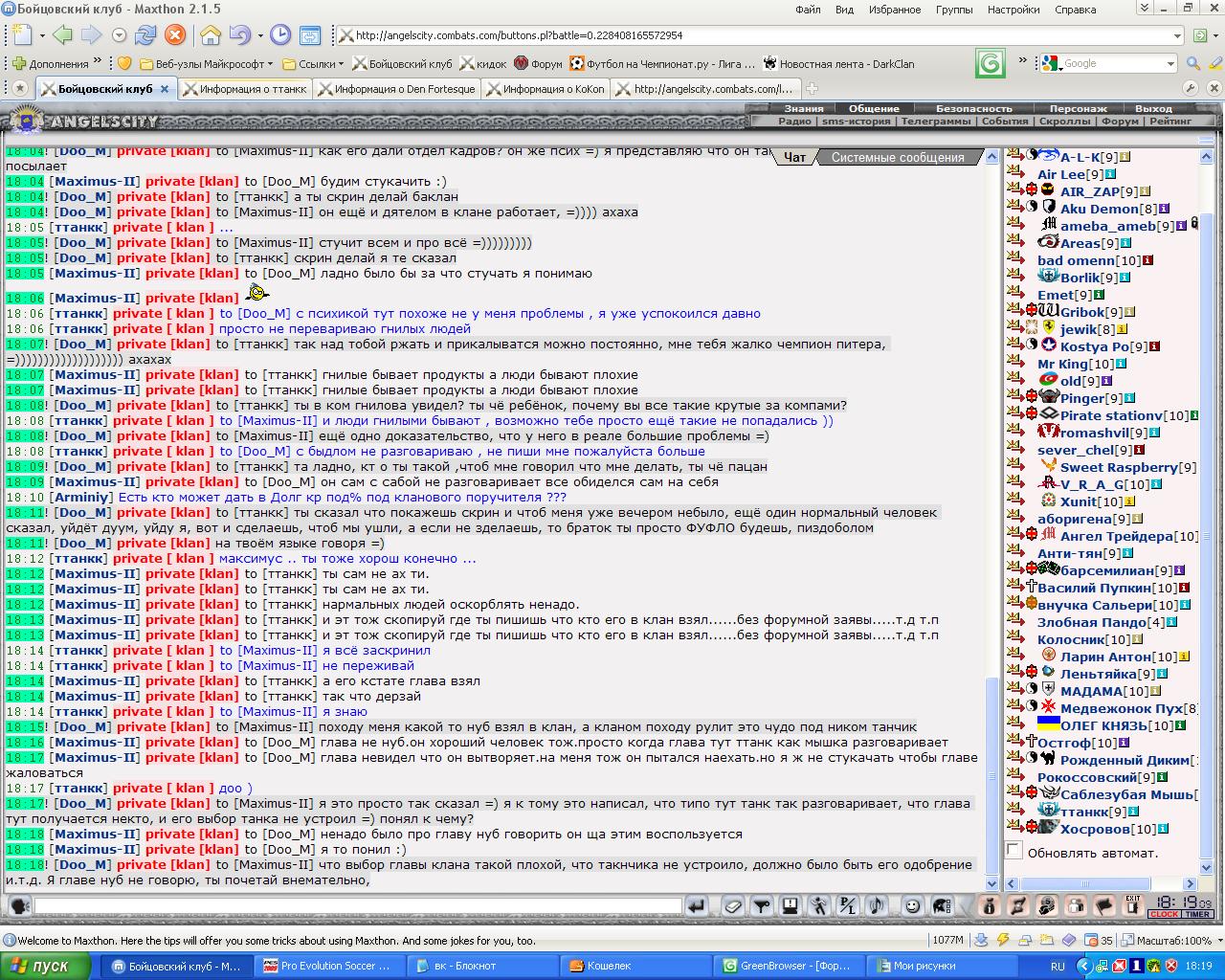Click the 'Дополнения' add-ons button

click(51, 64)
